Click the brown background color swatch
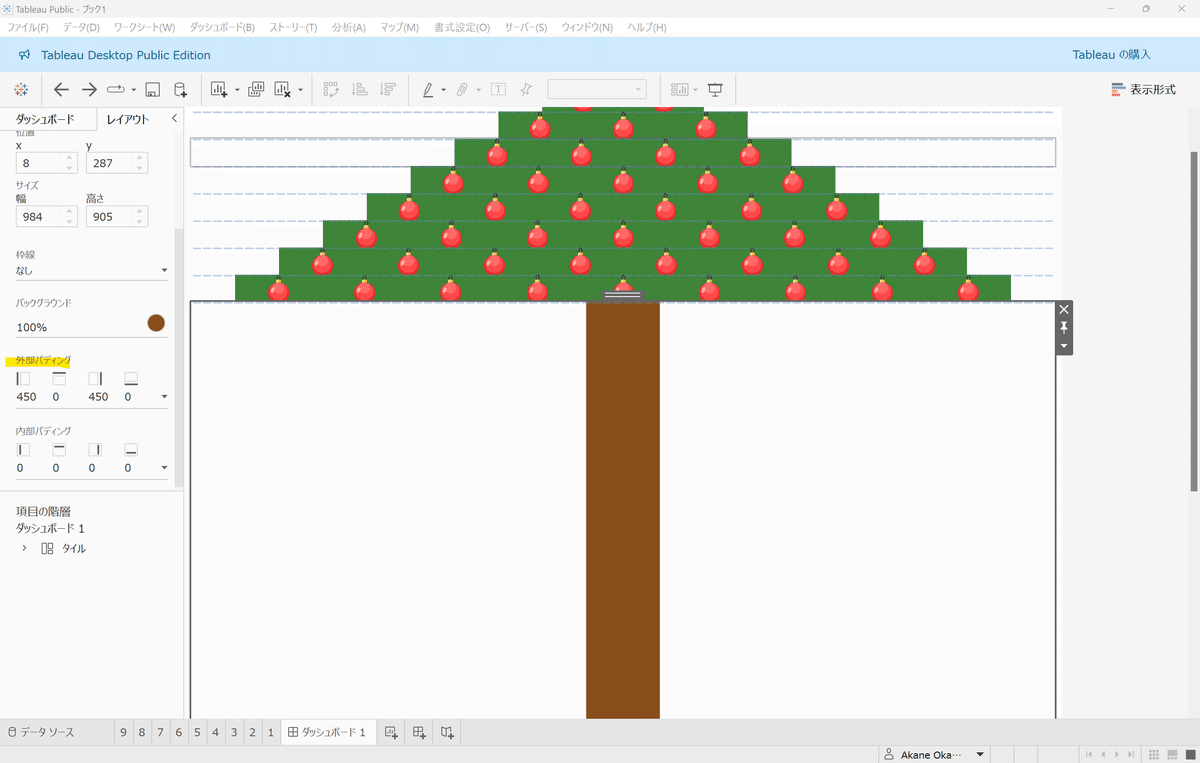 coord(156,322)
